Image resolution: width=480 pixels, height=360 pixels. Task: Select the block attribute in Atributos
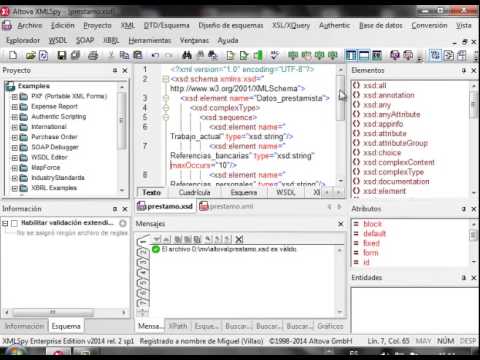coord(372,224)
